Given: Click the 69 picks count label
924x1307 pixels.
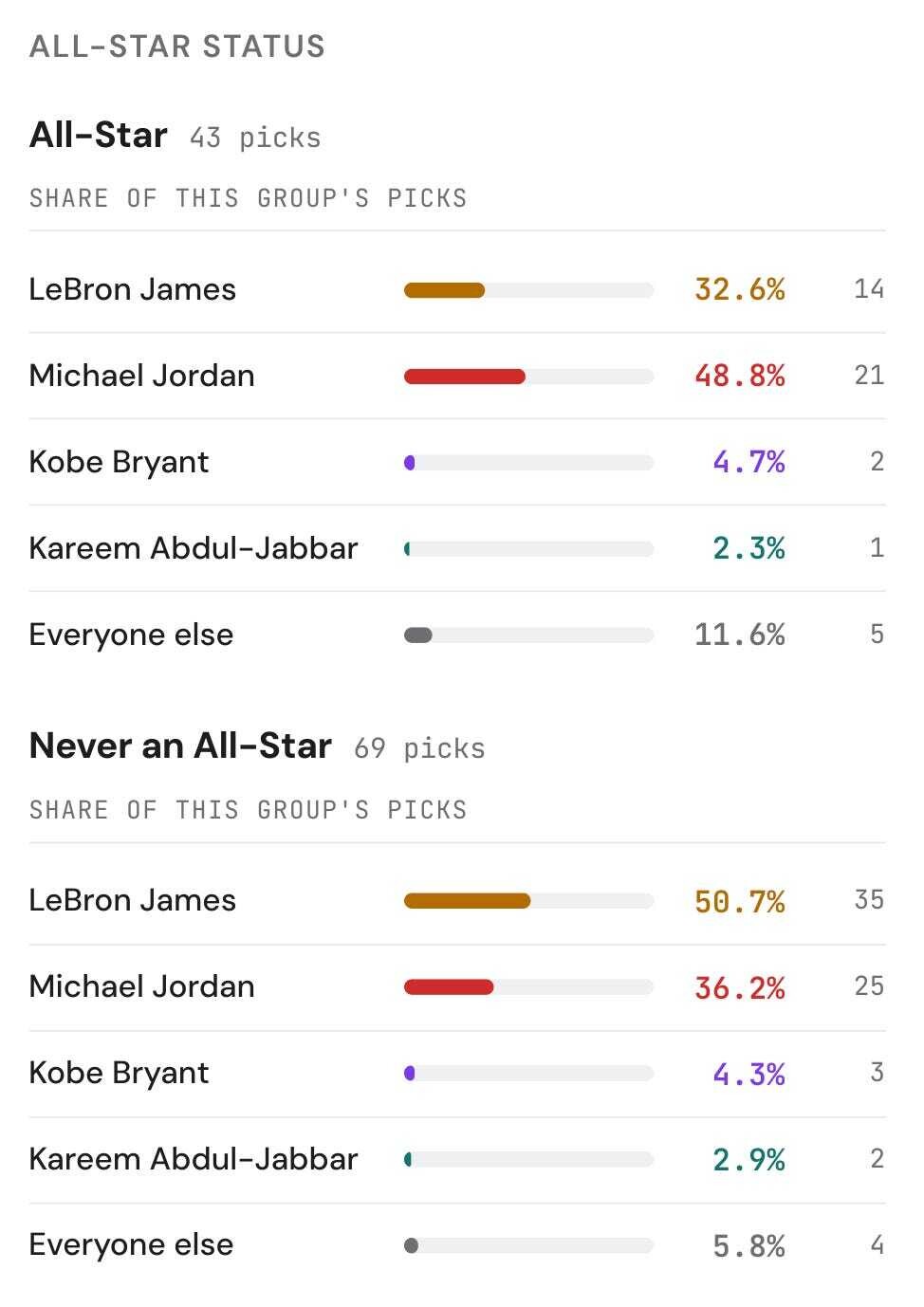Looking at the screenshot, I should point(419,748).
